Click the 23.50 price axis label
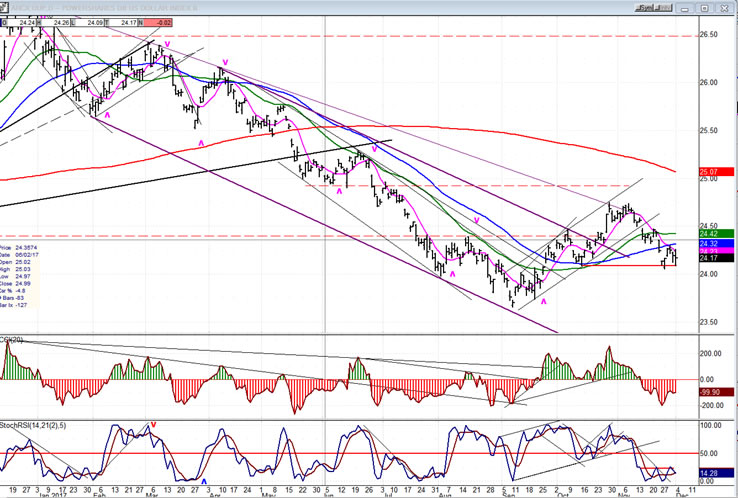This screenshot has width=738, height=498. tap(710, 322)
